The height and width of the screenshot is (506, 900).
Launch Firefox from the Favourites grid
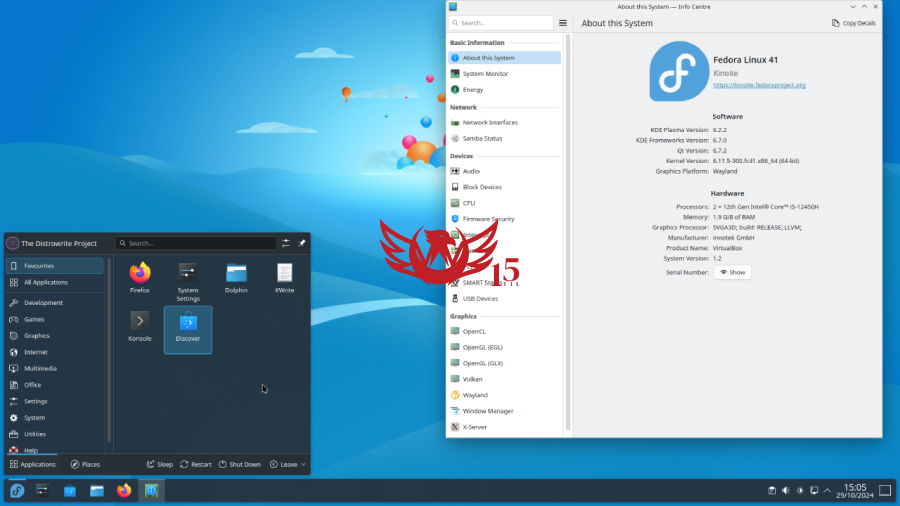point(139,278)
